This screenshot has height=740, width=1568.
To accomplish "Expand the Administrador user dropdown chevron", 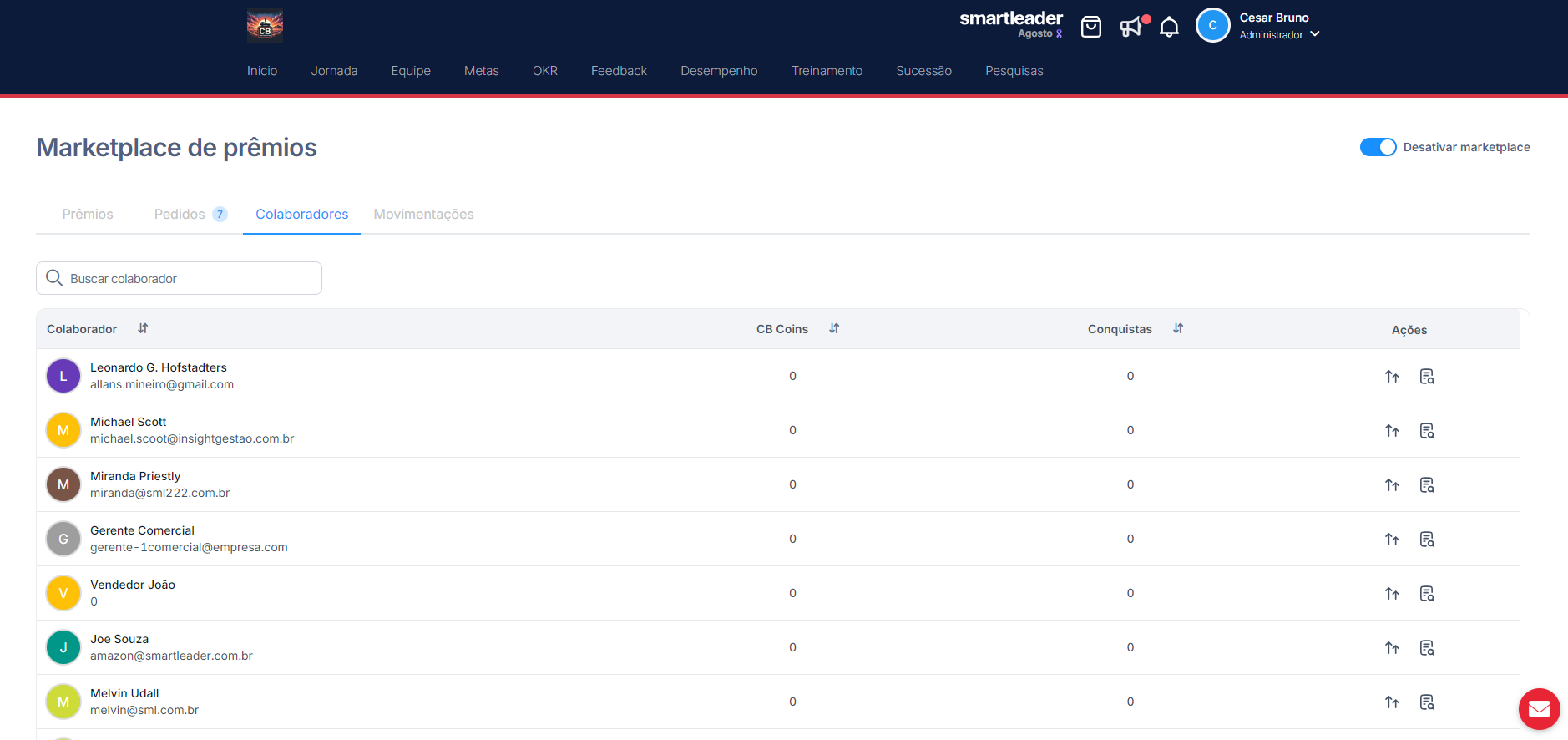I will [x=1315, y=34].
